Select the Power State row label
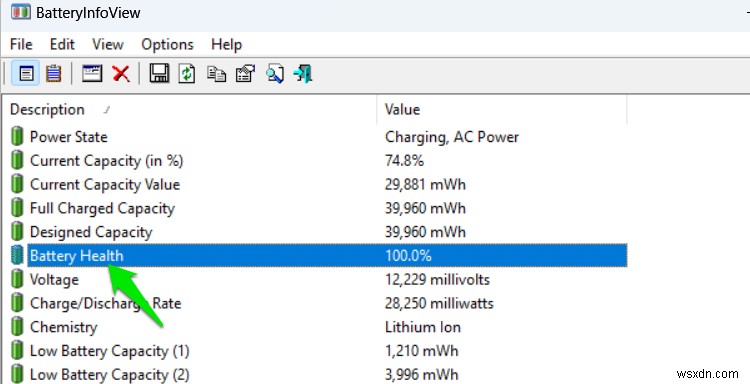 point(68,137)
